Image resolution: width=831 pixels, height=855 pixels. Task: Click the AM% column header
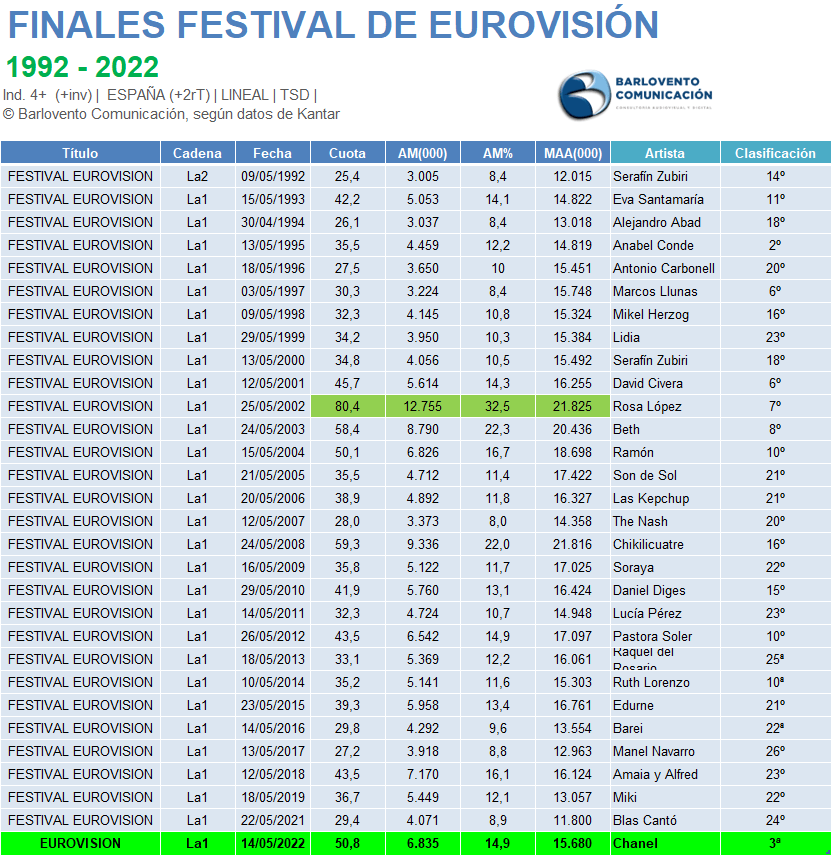[x=497, y=153]
